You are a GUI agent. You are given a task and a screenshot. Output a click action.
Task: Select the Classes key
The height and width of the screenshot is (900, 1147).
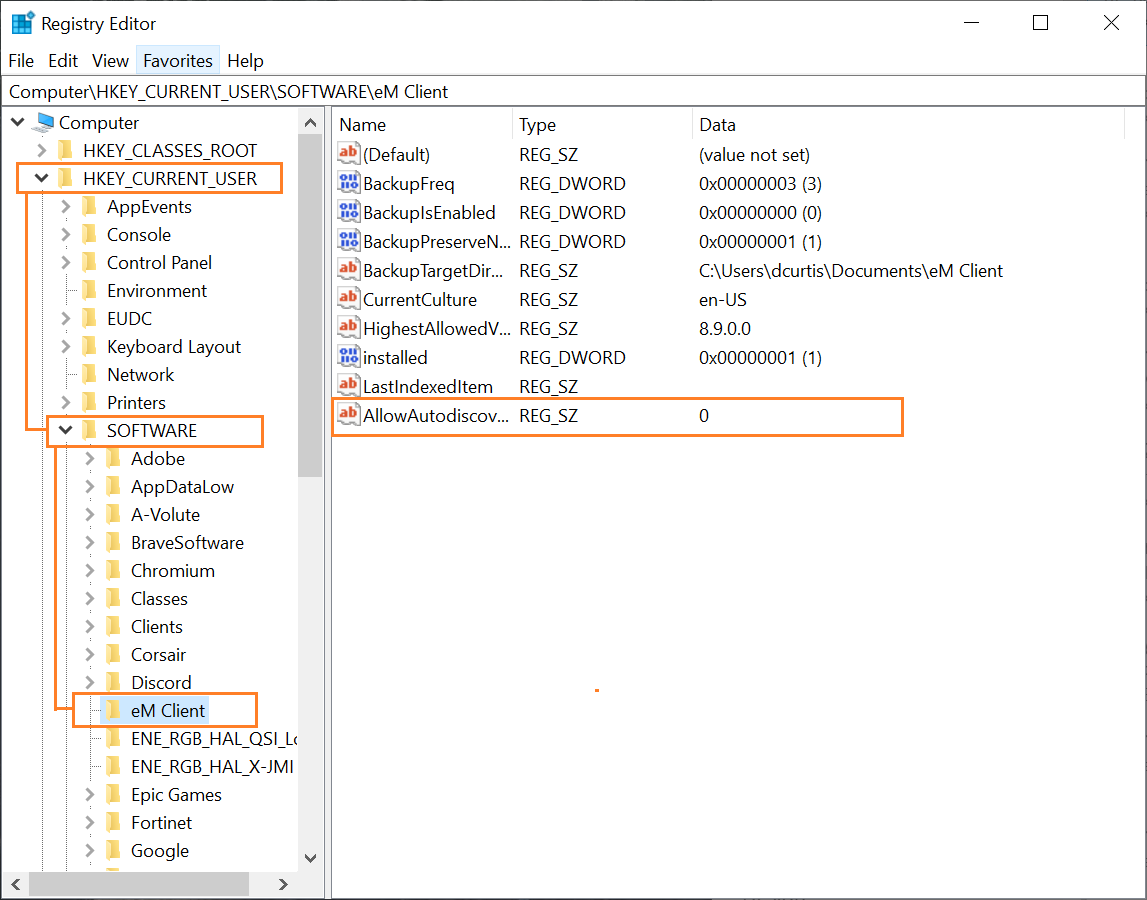click(159, 599)
